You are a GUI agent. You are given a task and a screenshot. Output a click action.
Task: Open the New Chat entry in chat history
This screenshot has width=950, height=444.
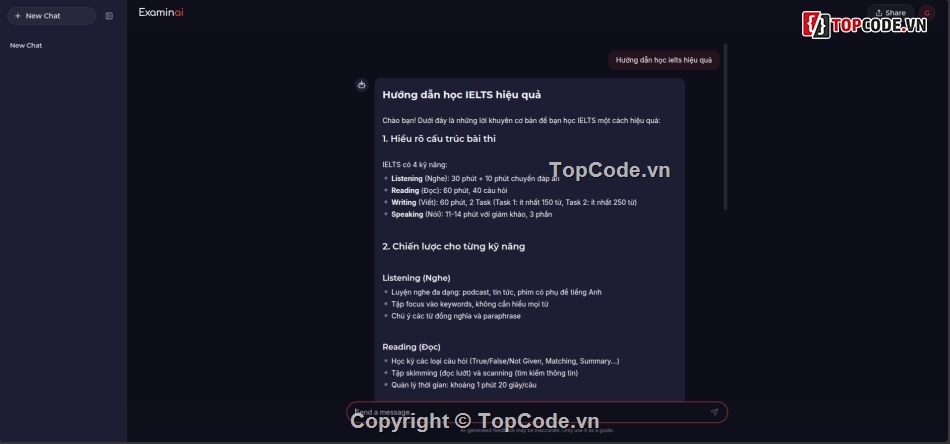[x=26, y=45]
